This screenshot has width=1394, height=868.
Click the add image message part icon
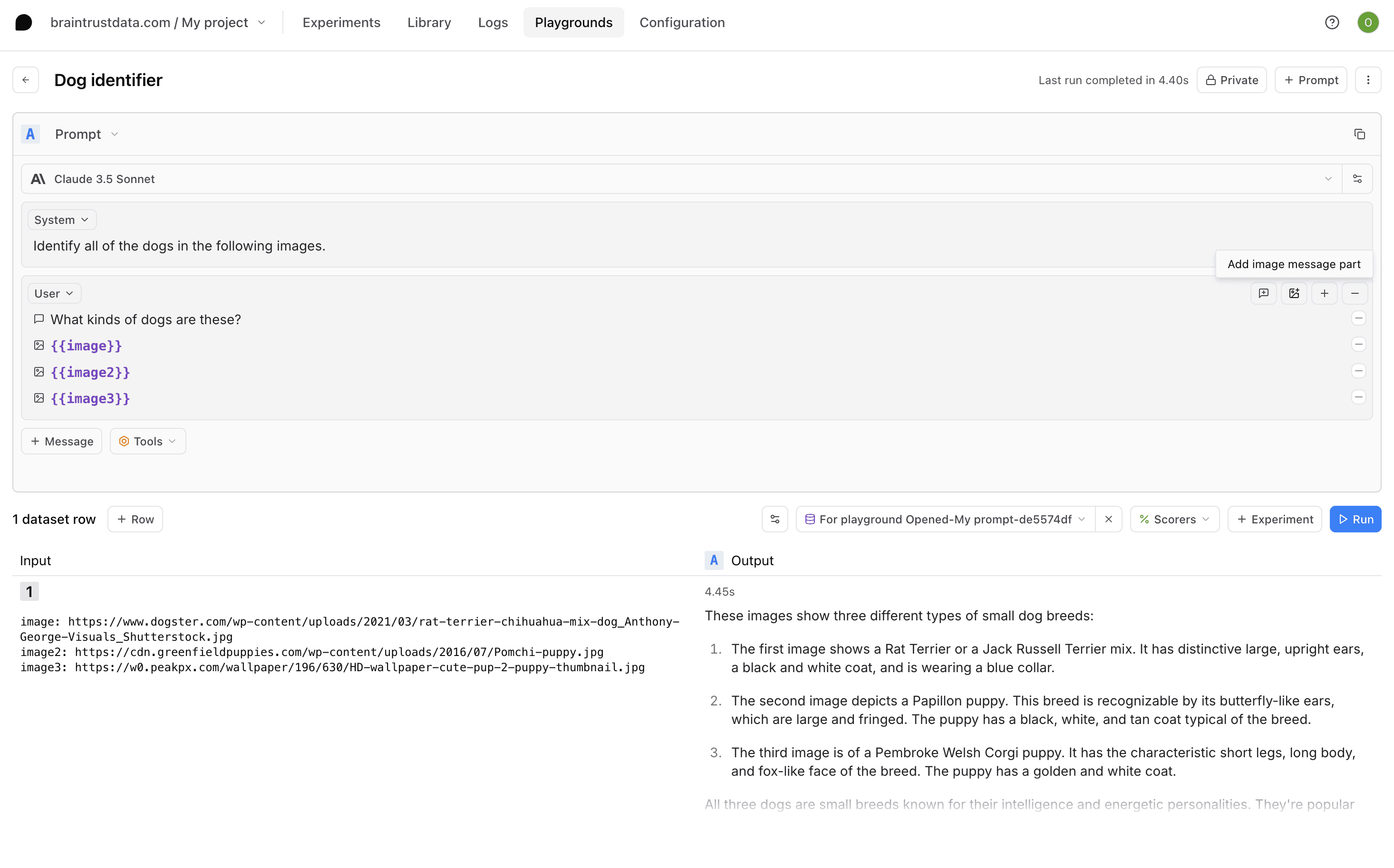tap(1294, 293)
